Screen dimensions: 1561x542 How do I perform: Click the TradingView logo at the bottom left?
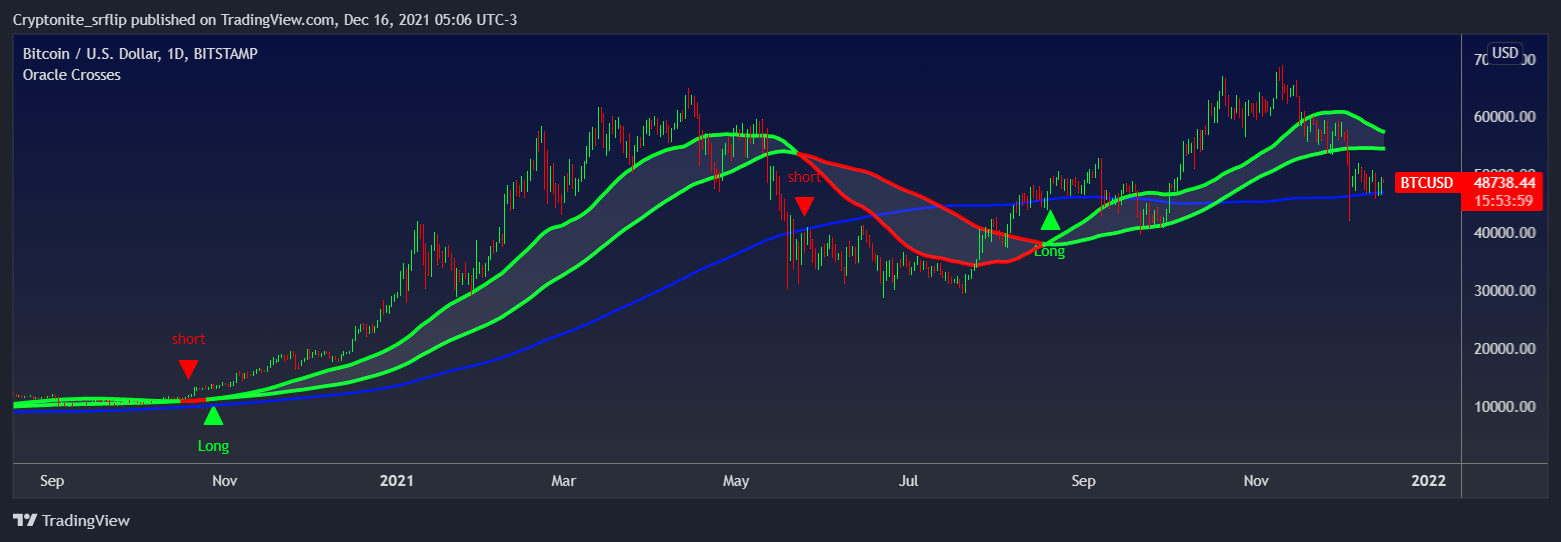(x=71, y=520)
